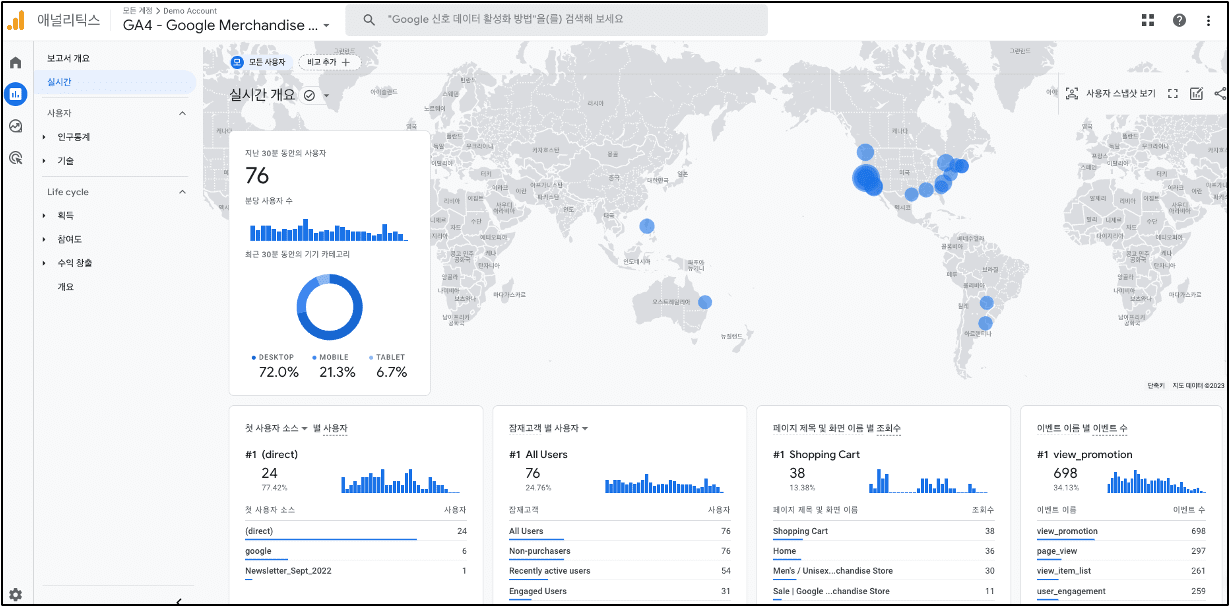Open Admin settings gear icon
The height and width of the screenshot is (606, 1230).
tap(15, 594)
